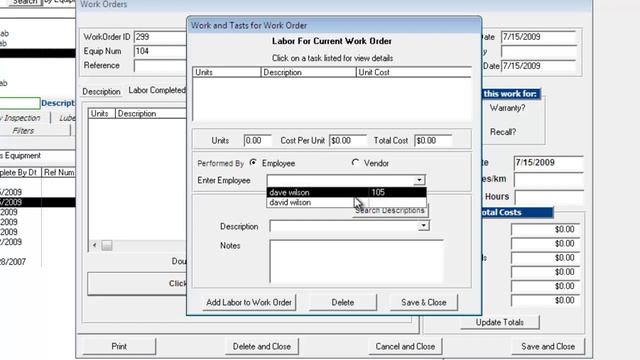Click the Recall? label

tap(503, 132)
